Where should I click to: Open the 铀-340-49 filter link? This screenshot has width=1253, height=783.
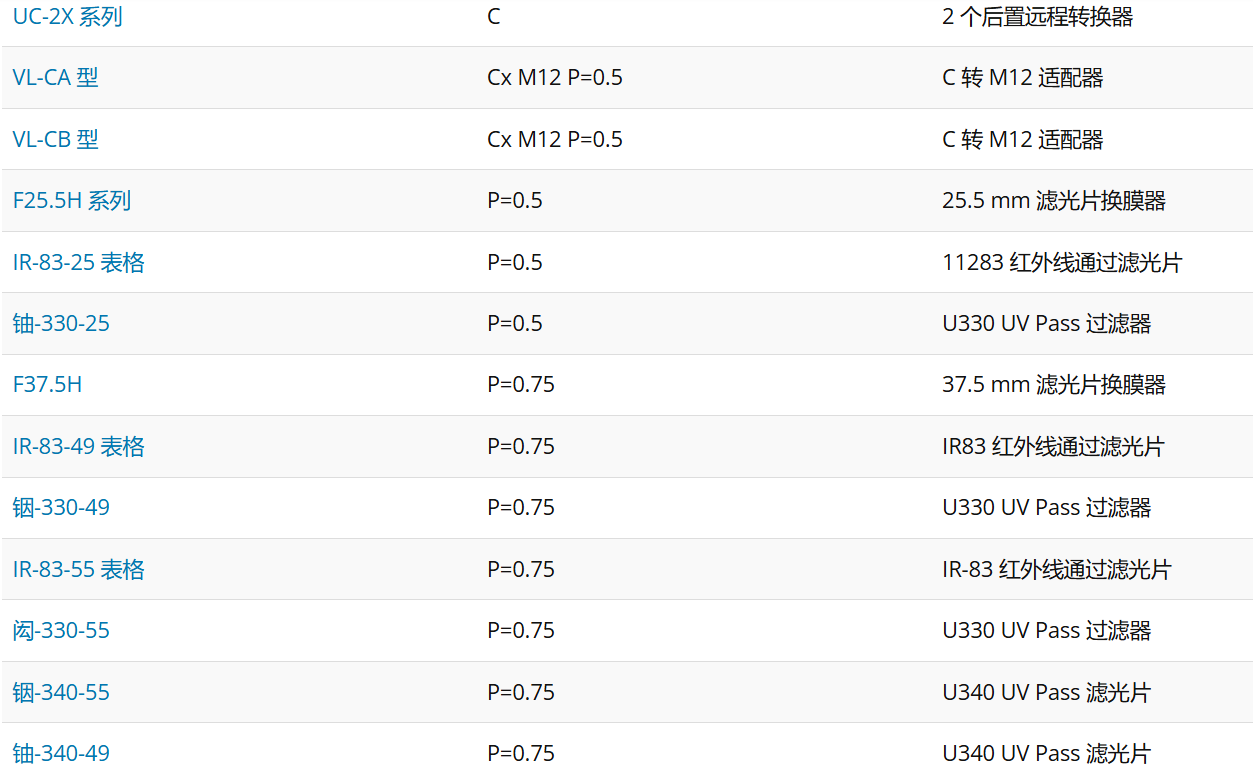[x=61, y=753]
